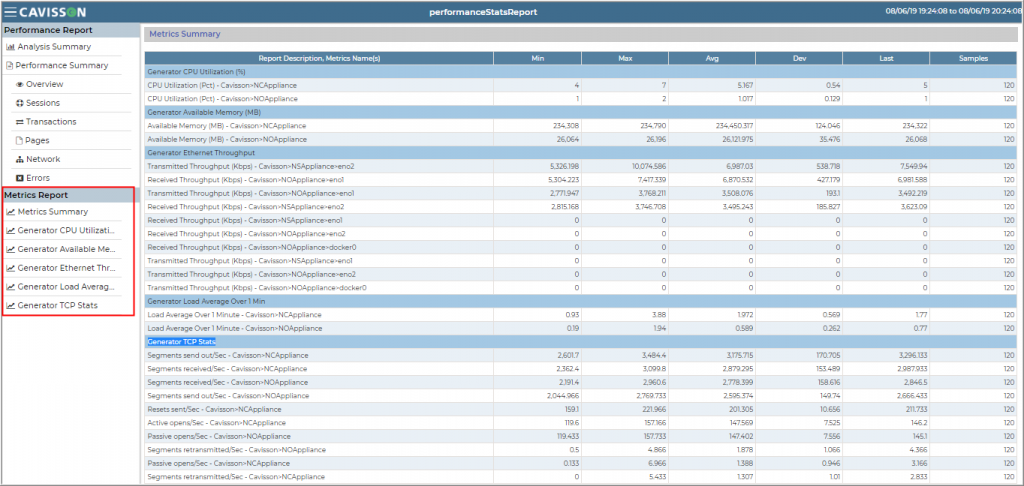Click the Generator CPU Utilization (%) group row
Screen dimensions: 1024x486
tap(581, 71)
